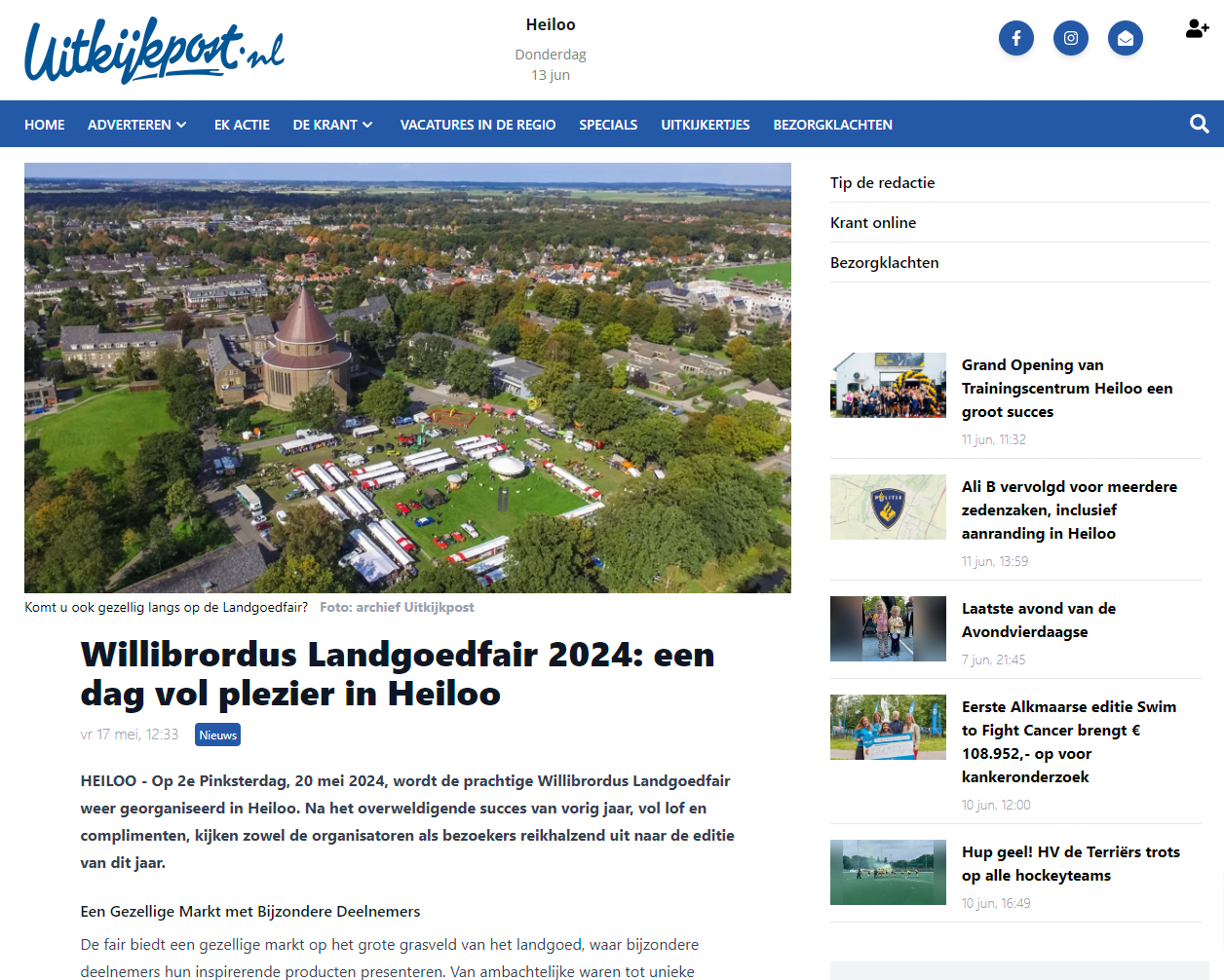1224x980 pixels.
Task: Open search with the magnifier icon
Action: (1199, 124)
